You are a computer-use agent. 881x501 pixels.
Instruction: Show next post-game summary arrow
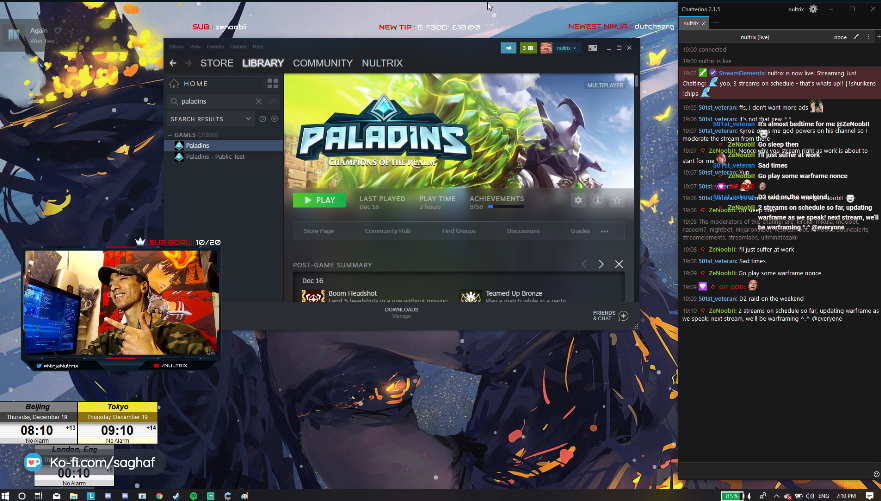click(601, 264)
